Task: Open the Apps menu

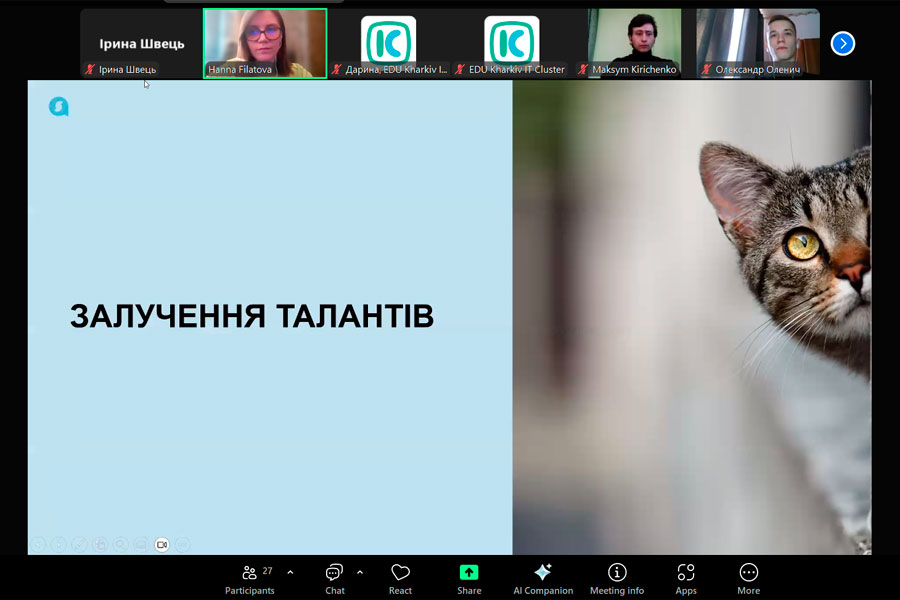Action: point(686,579)
